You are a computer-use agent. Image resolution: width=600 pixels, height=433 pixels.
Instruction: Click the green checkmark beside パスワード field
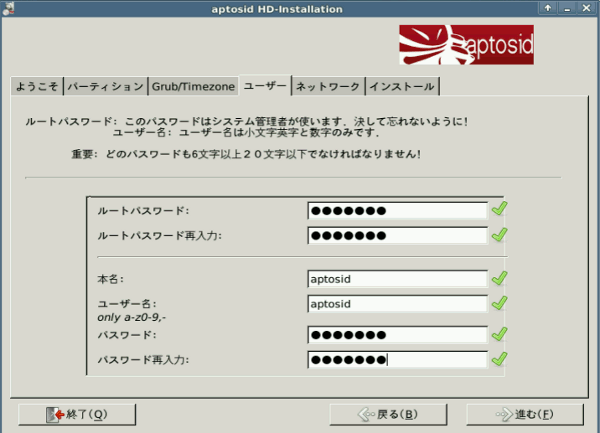point(499,333)
